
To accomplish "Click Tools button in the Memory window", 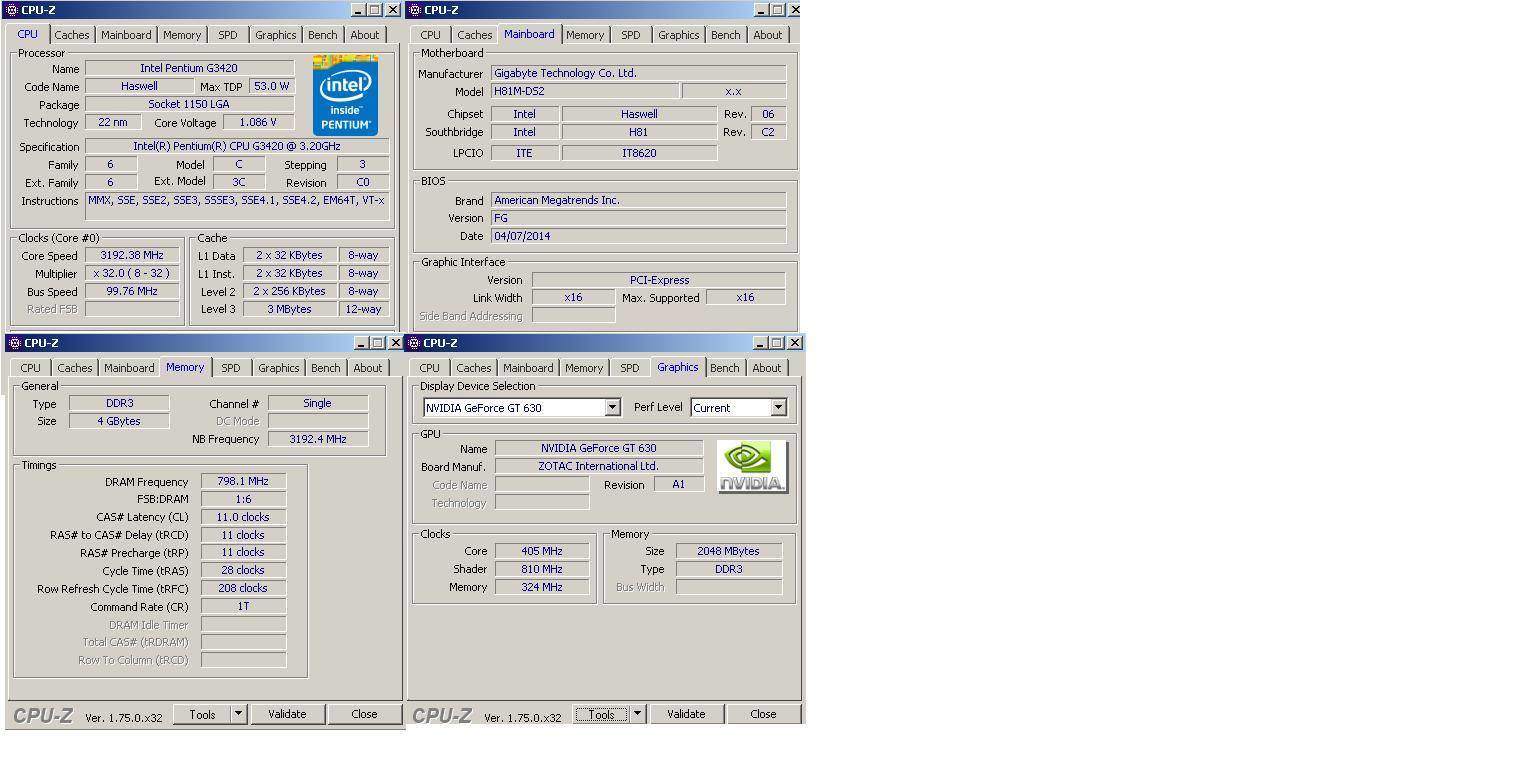I will click(202, 714).
